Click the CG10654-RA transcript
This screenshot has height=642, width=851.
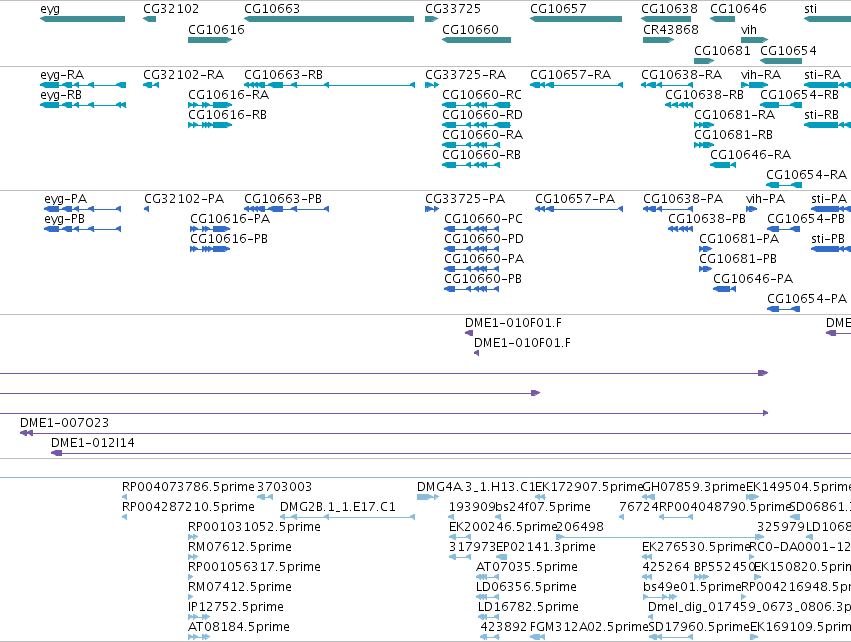pos(784,185)
